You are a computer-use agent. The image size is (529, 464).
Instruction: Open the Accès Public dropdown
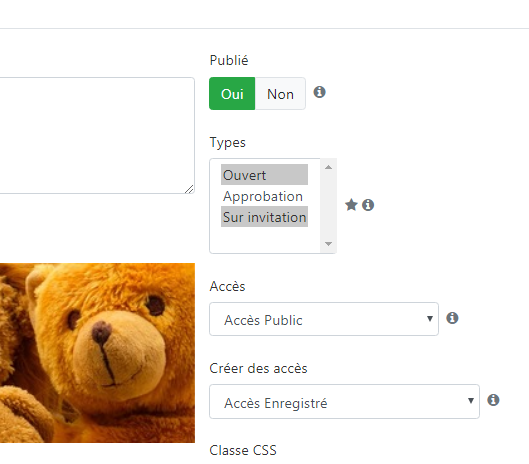tap(324, 319)
